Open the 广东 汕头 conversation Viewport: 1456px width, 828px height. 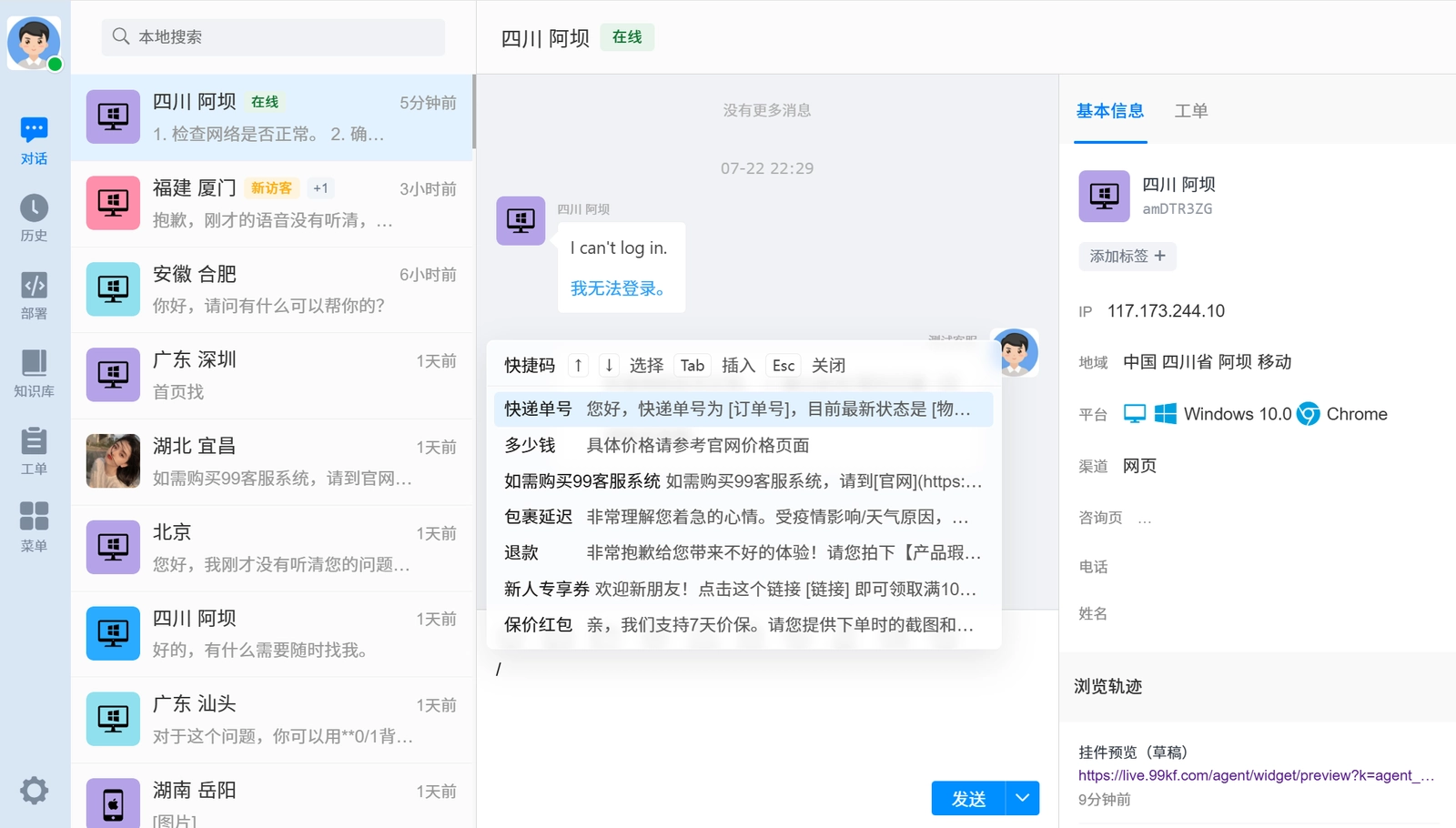coord(272,720)
